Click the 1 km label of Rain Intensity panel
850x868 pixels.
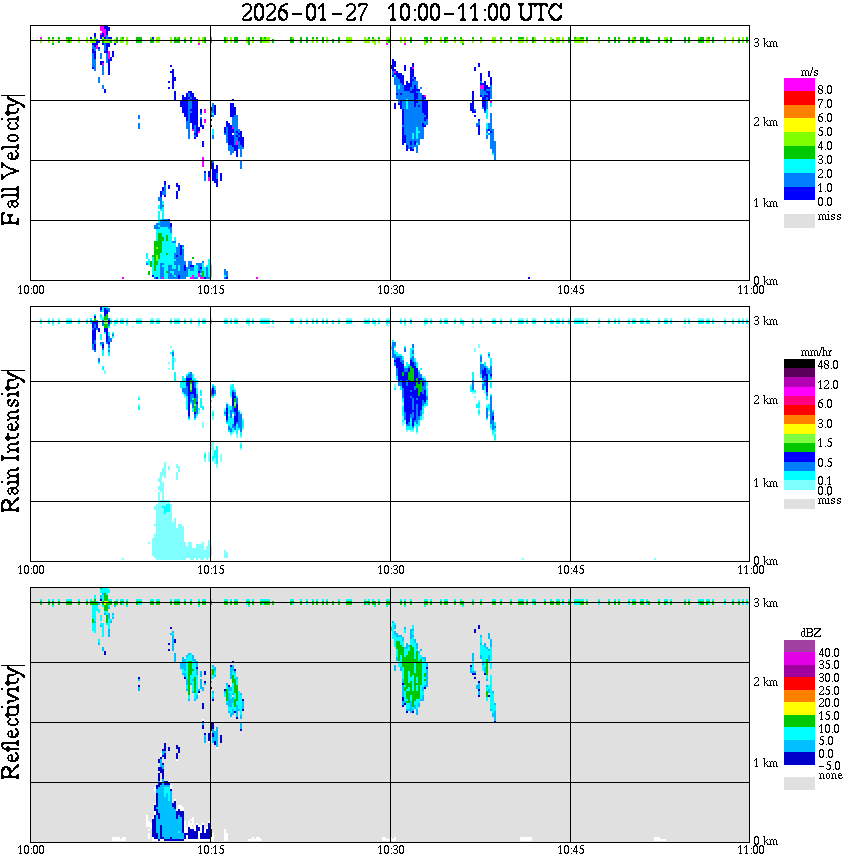(x=765, y=483)
